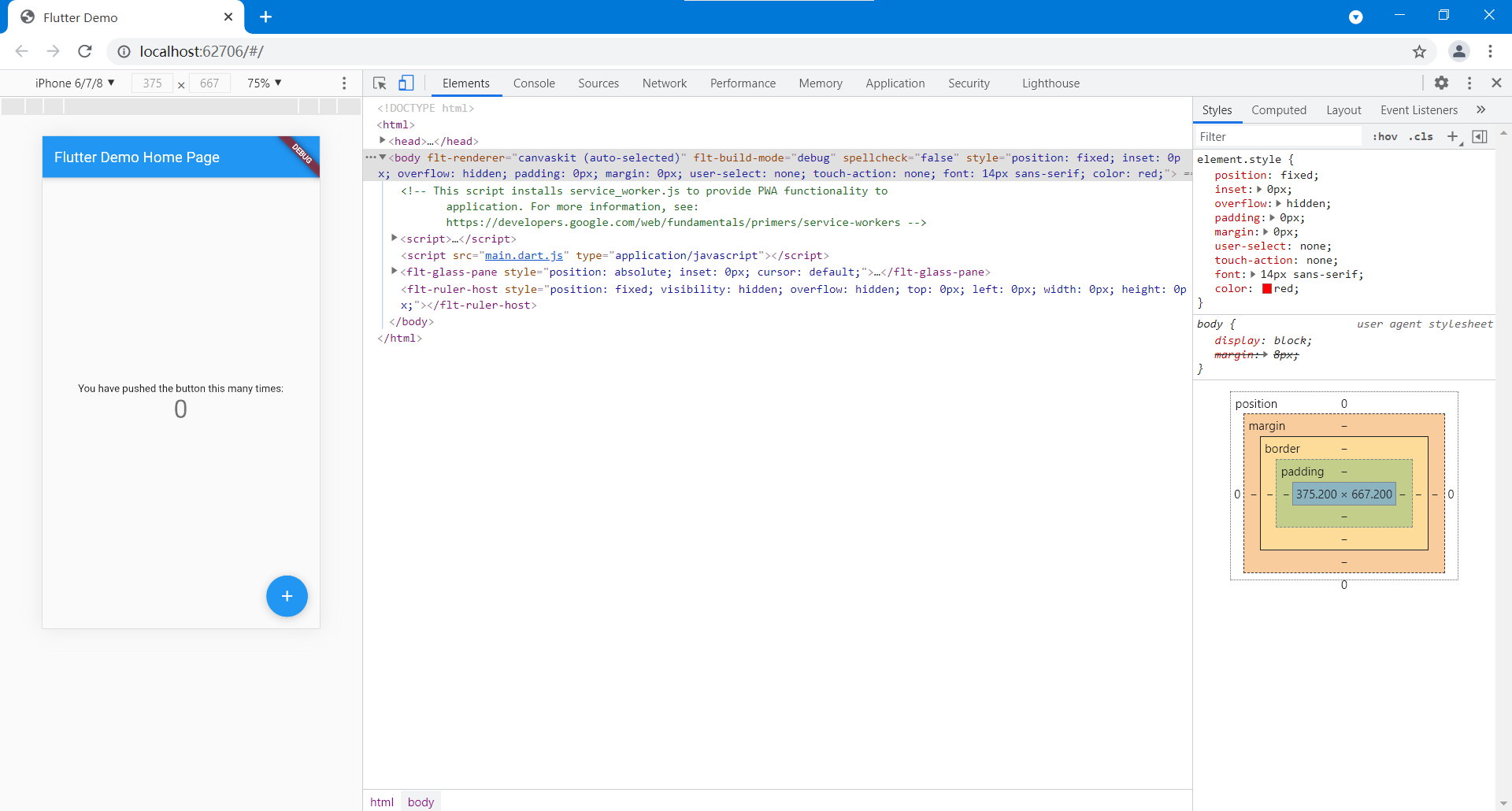Close the DevTools panel
Screen dimensions: 1512x811
1496,83
